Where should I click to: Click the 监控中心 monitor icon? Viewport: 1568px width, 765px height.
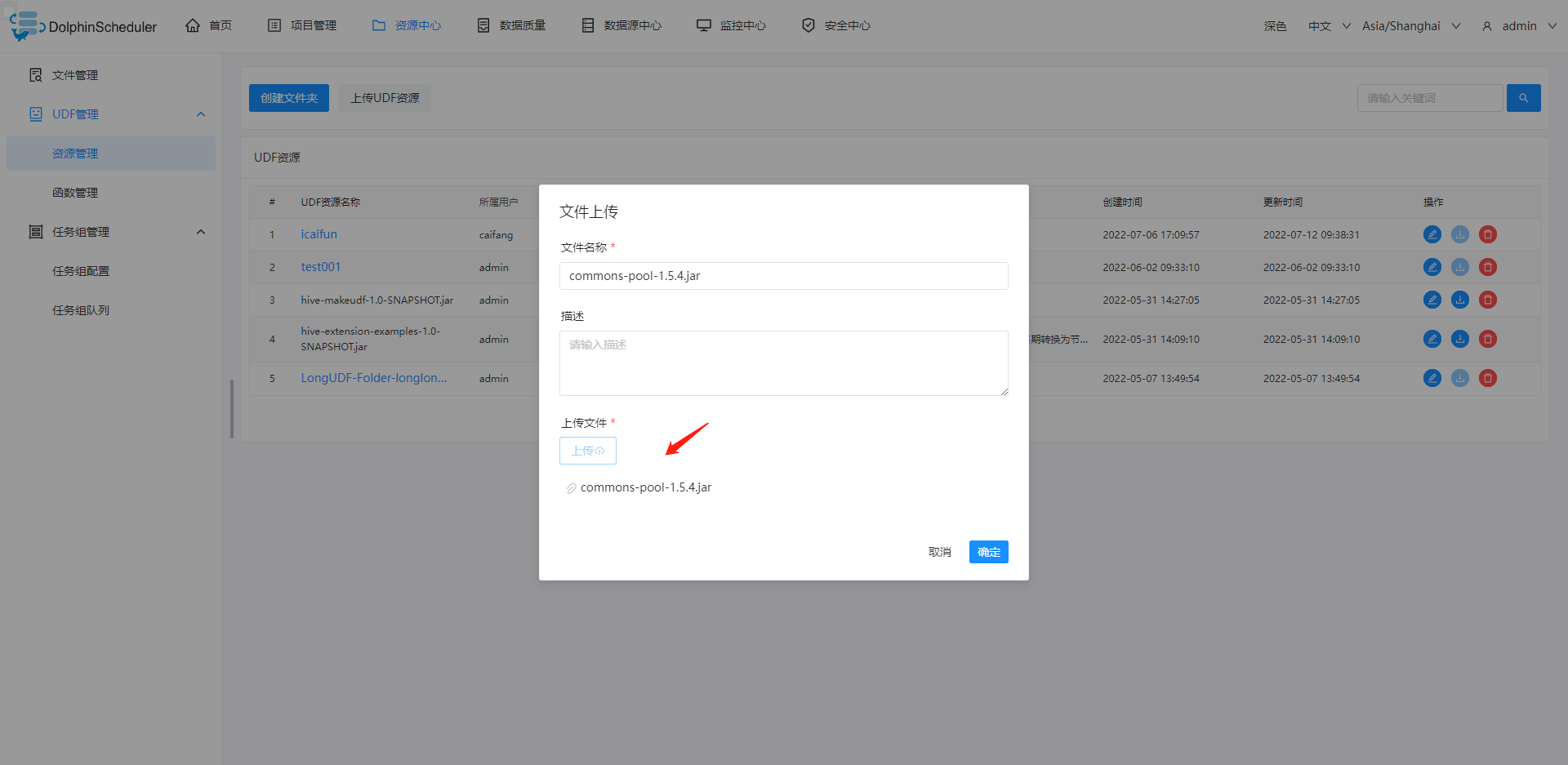pyautogui.click(x=703, y=24)
